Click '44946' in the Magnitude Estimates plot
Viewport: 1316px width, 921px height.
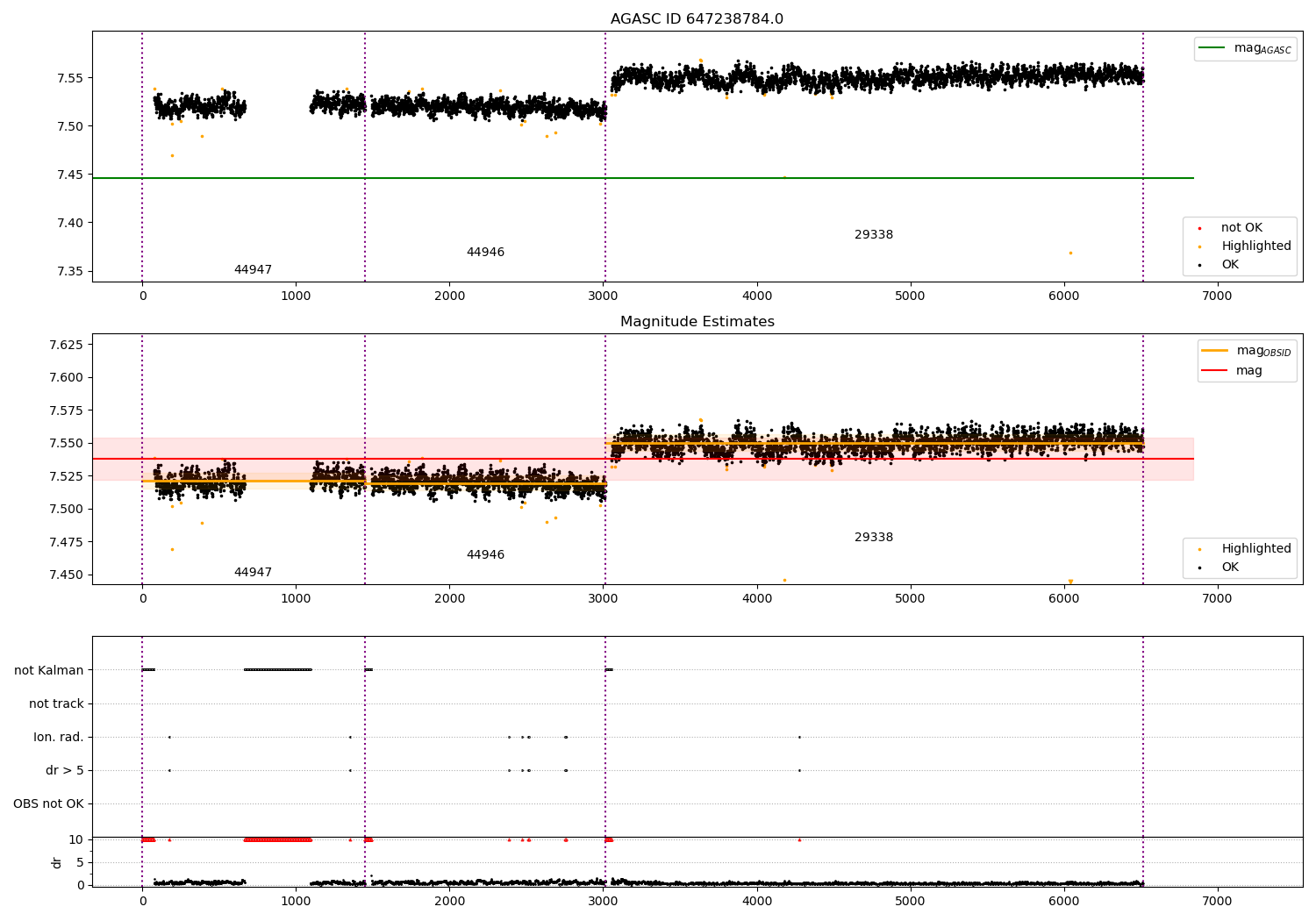tap(485, 555)
